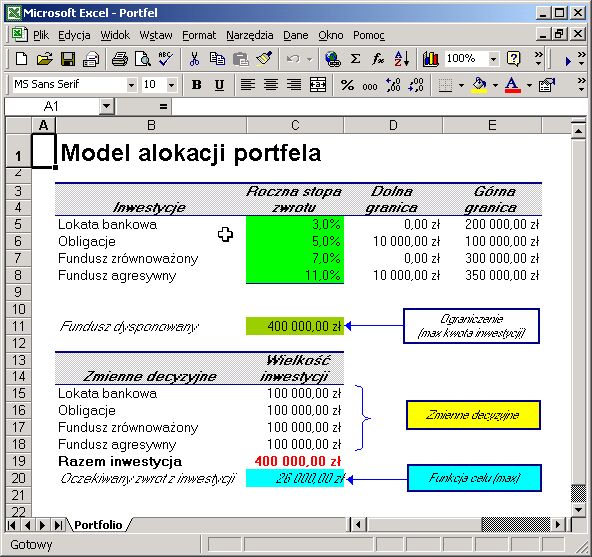The image size is (592, 557).
Task: Launch the Chart Wizard icon
Action: coord(430,59)
